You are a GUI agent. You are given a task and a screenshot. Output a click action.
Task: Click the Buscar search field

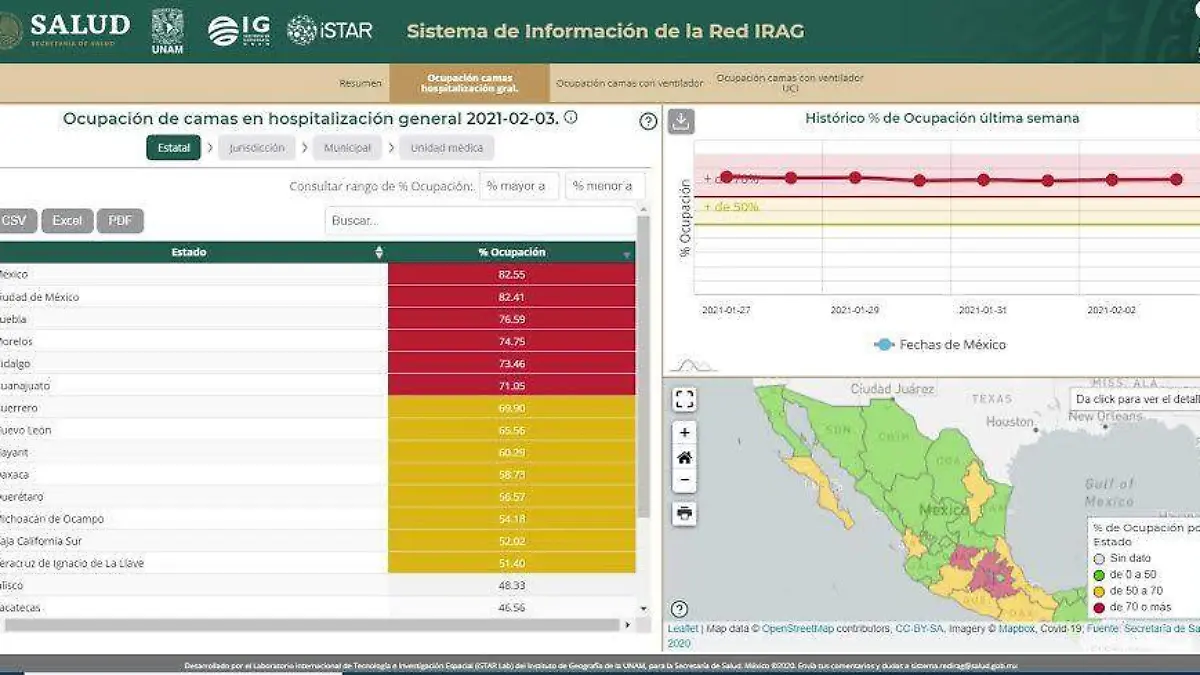point(480,221)
